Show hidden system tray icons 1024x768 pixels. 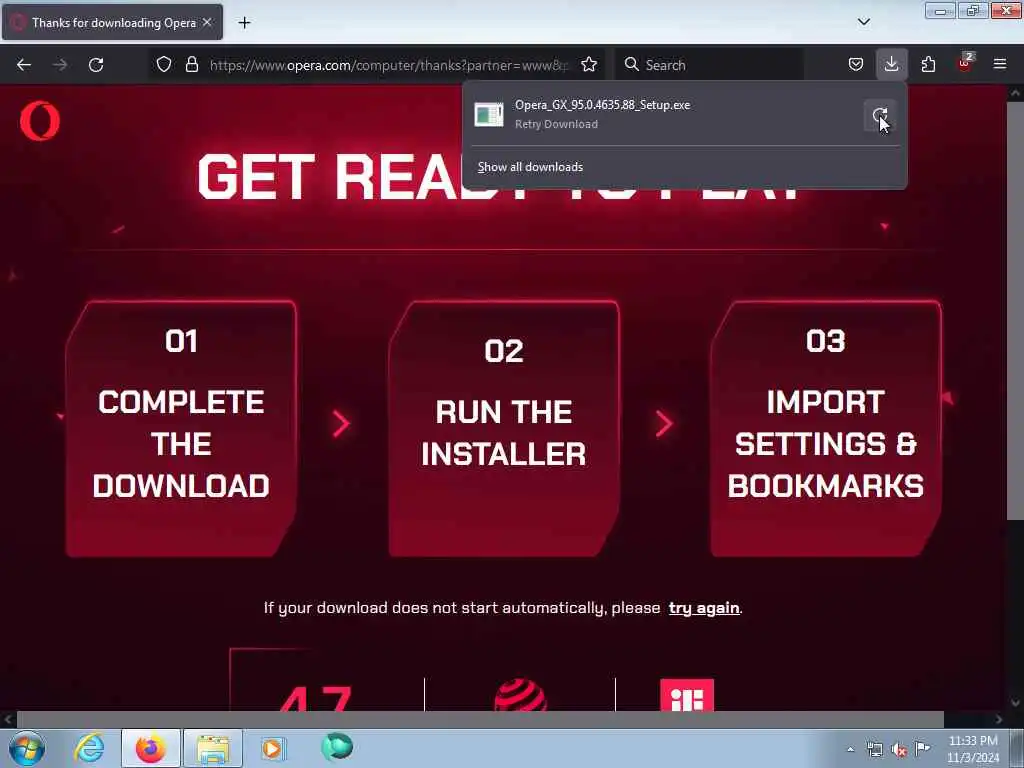tap(850, 749)
